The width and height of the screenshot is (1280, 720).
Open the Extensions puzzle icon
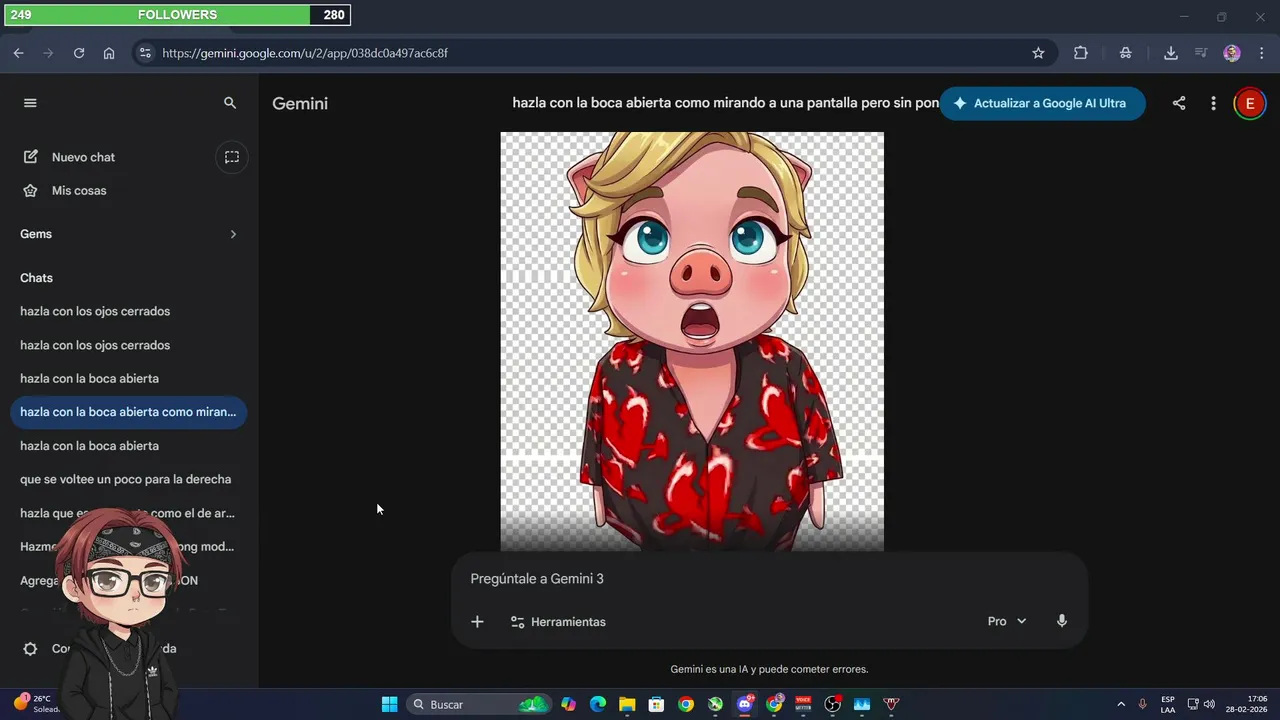click(1081, 53)
